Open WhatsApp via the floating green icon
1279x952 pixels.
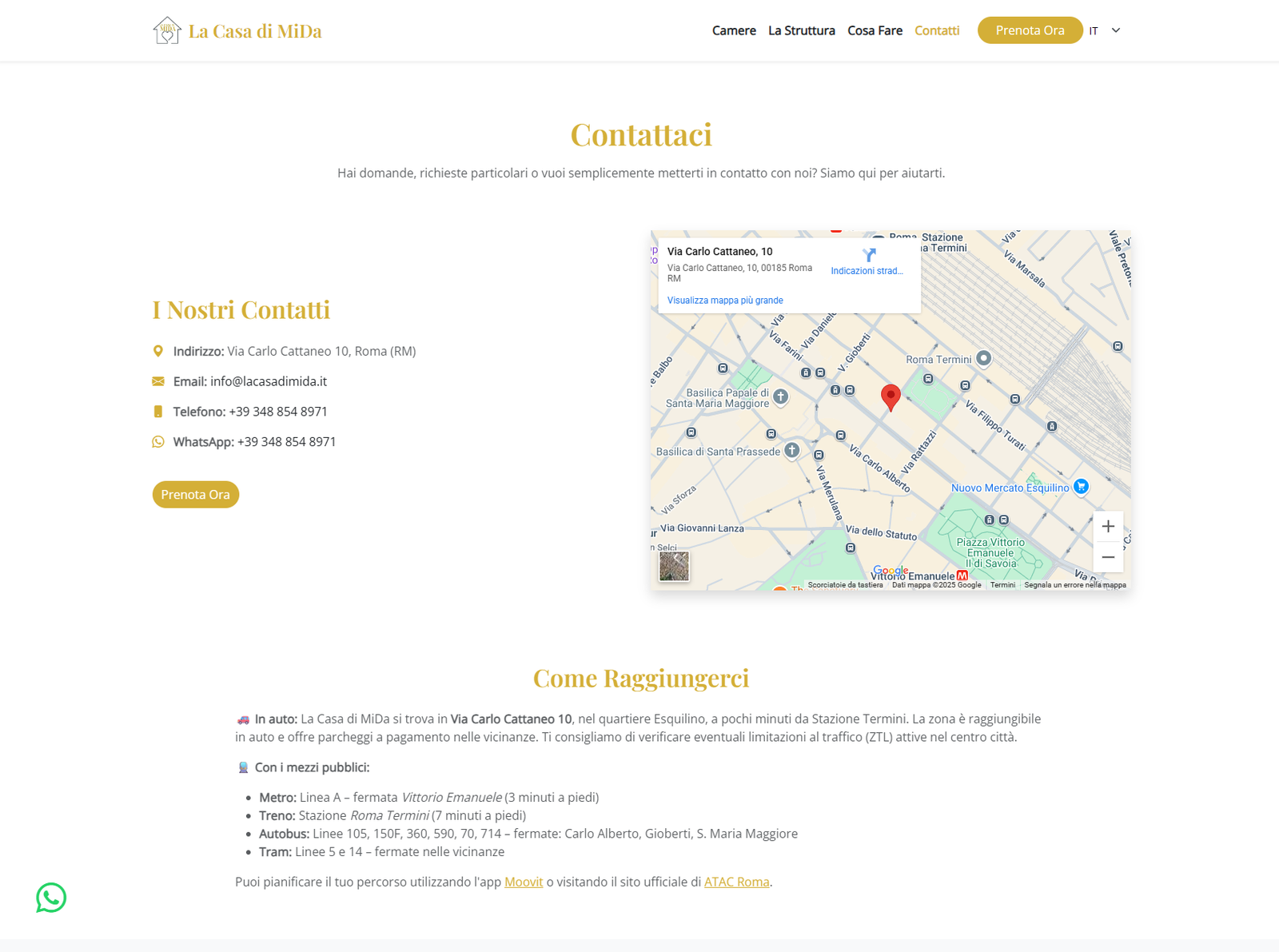coord(50,898)
